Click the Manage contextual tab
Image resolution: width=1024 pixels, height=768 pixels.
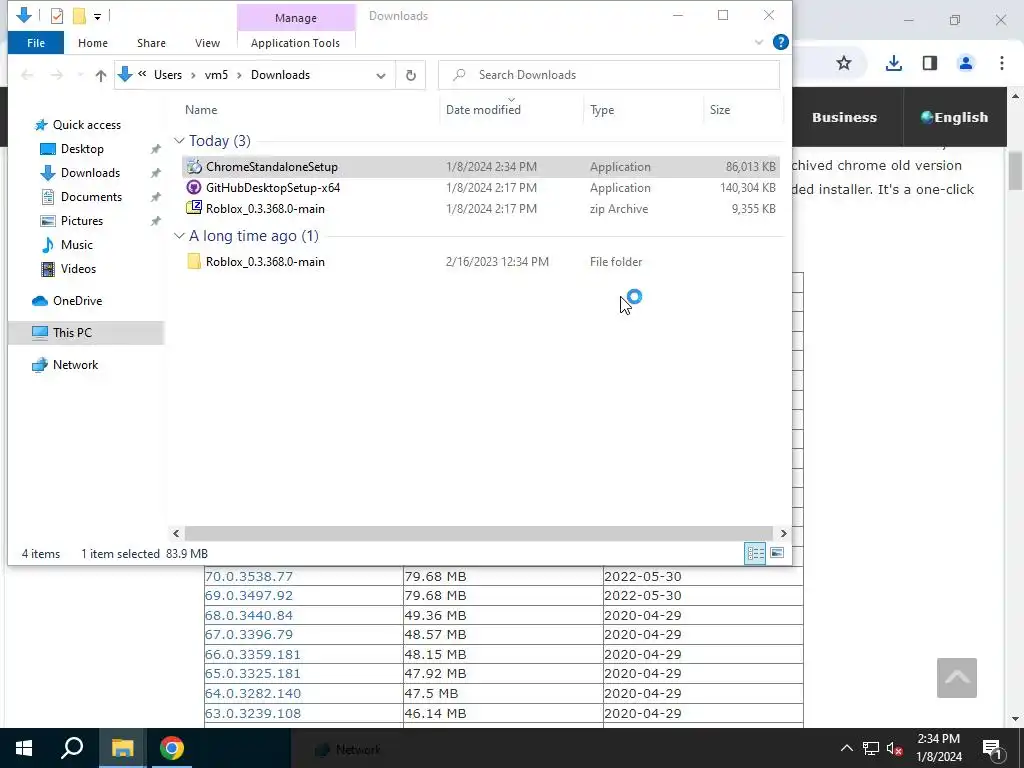(296, 18)
